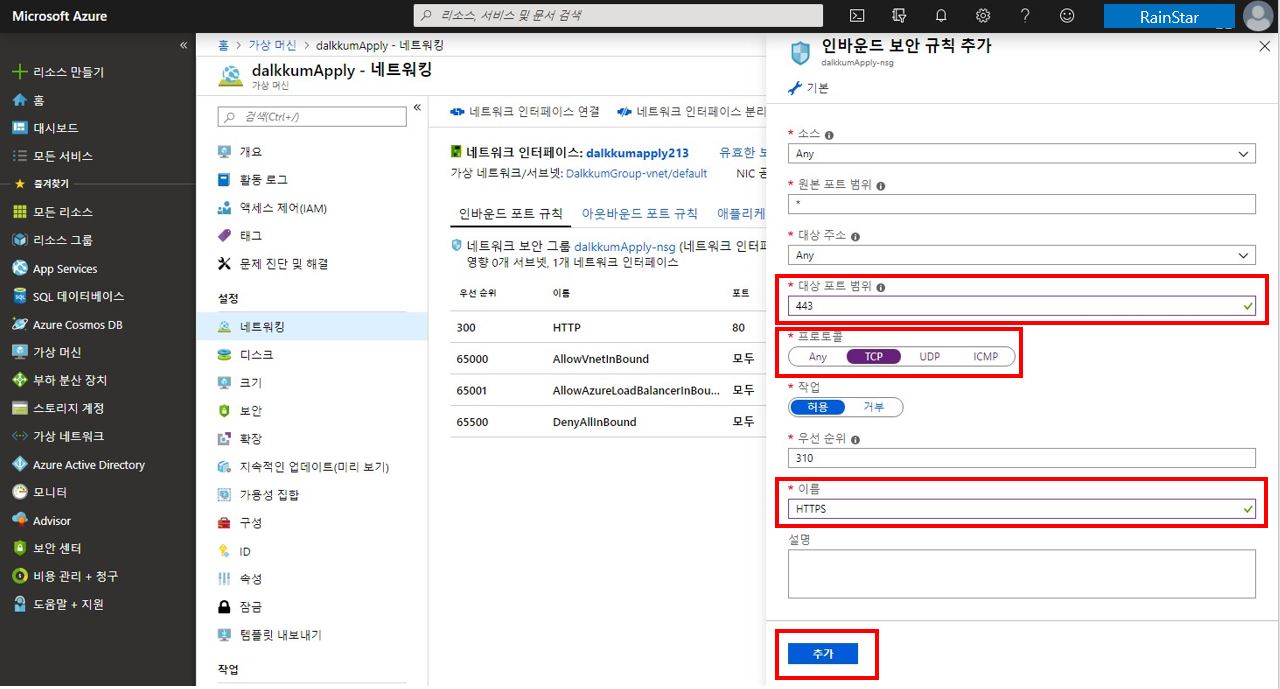Select the AllowVnetInBound rule row
The image size is (1280, 689).
608,359
